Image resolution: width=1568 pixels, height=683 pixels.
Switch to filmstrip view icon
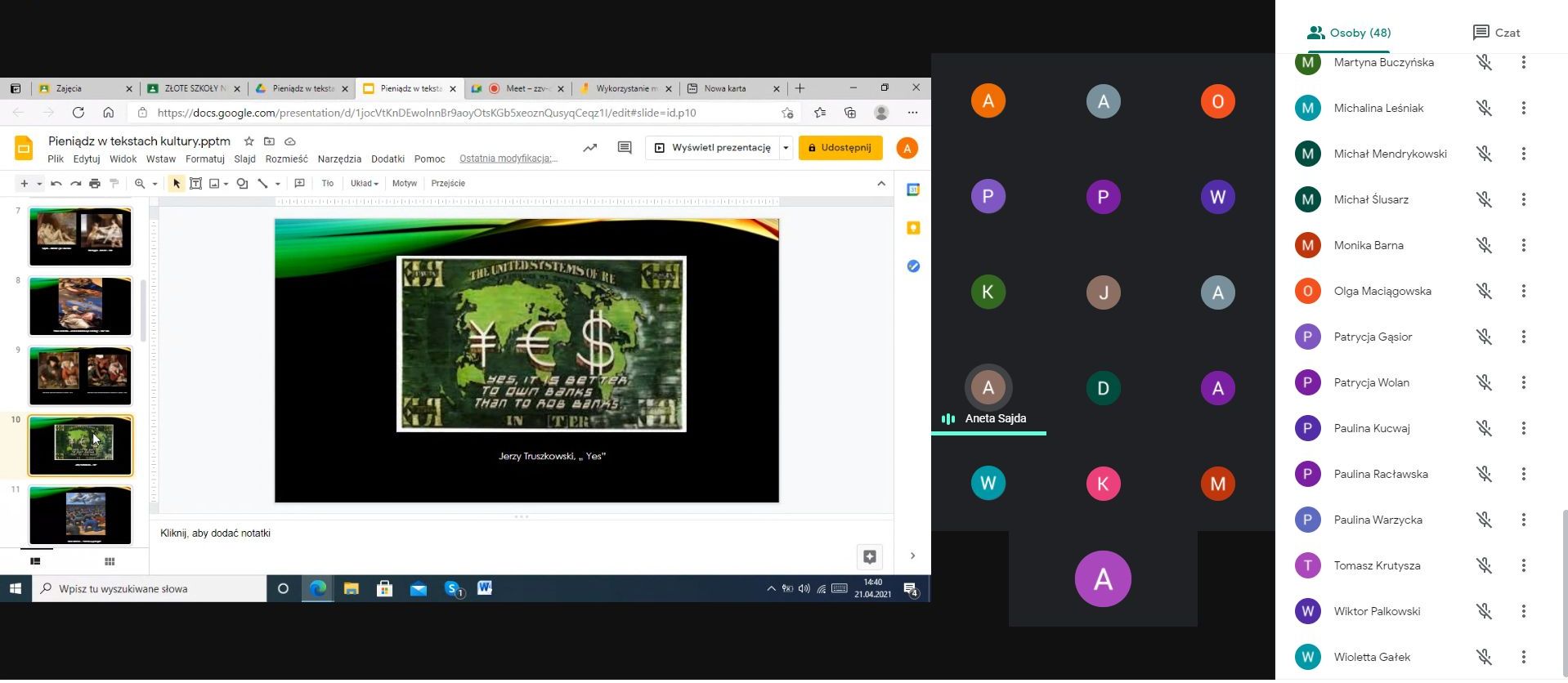tap(35, 561)
